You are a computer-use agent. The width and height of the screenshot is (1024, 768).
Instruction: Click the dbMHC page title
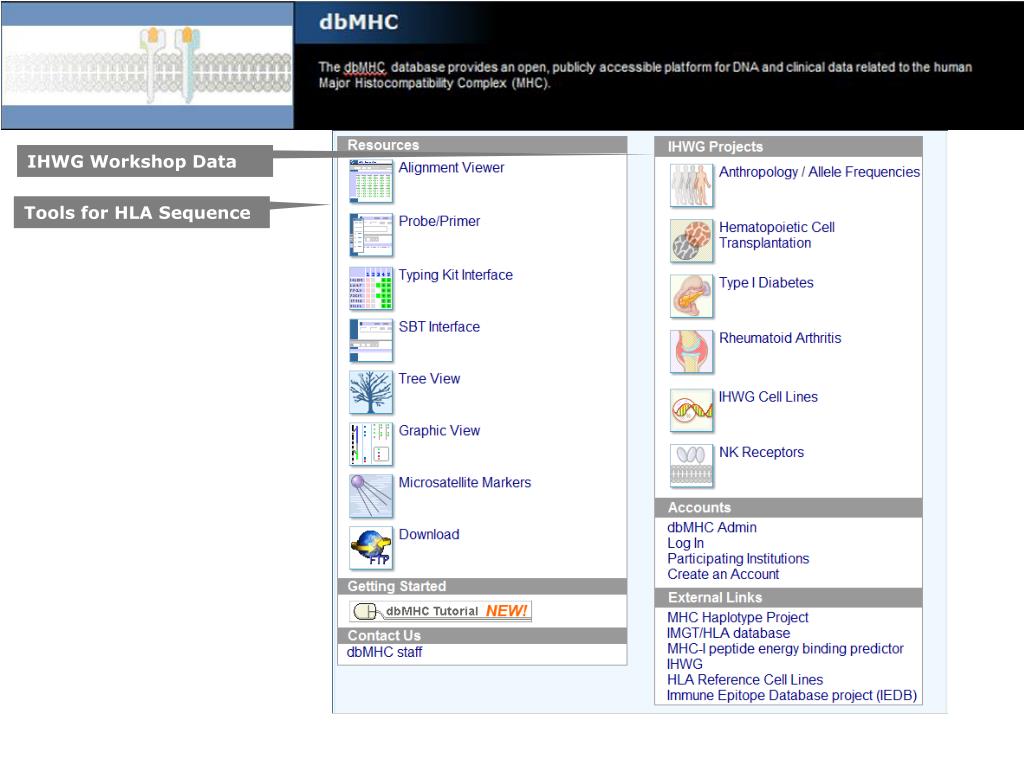click(359, 22)
